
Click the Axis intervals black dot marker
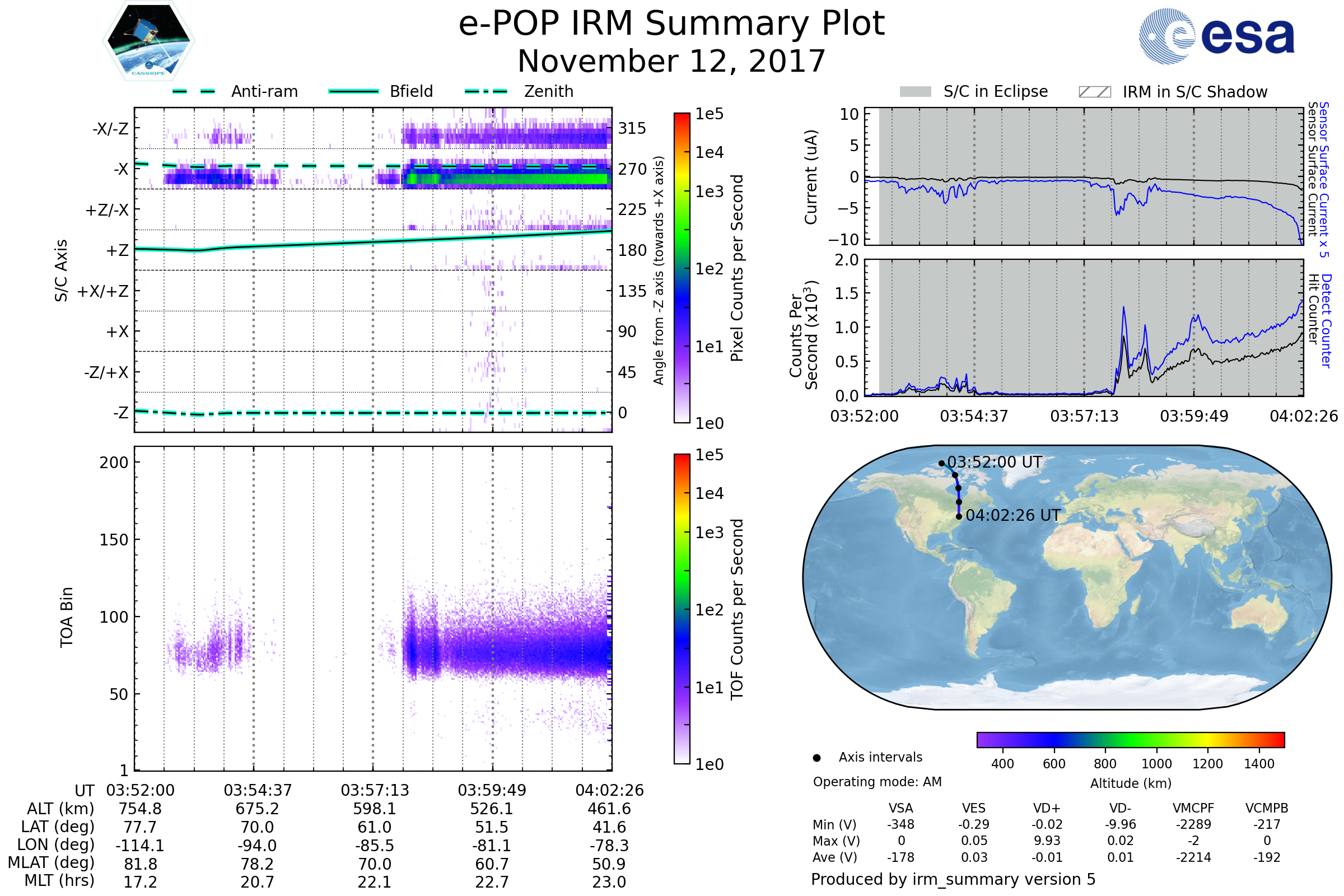point(816,758)
